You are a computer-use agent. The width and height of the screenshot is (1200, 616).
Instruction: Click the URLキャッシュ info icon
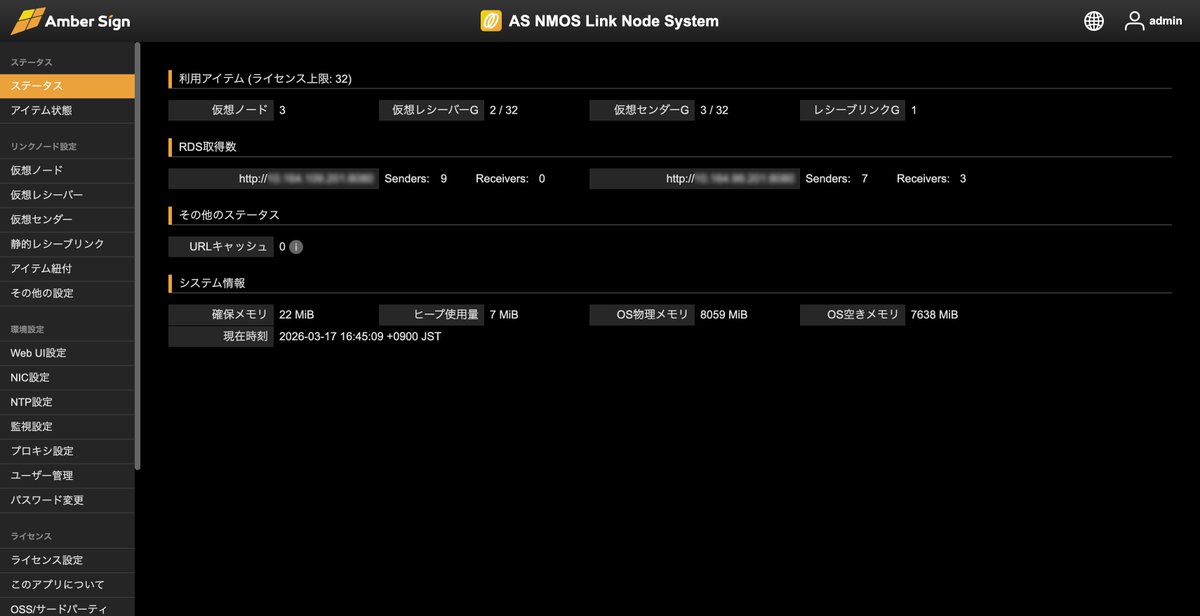[x=296, y=246]
